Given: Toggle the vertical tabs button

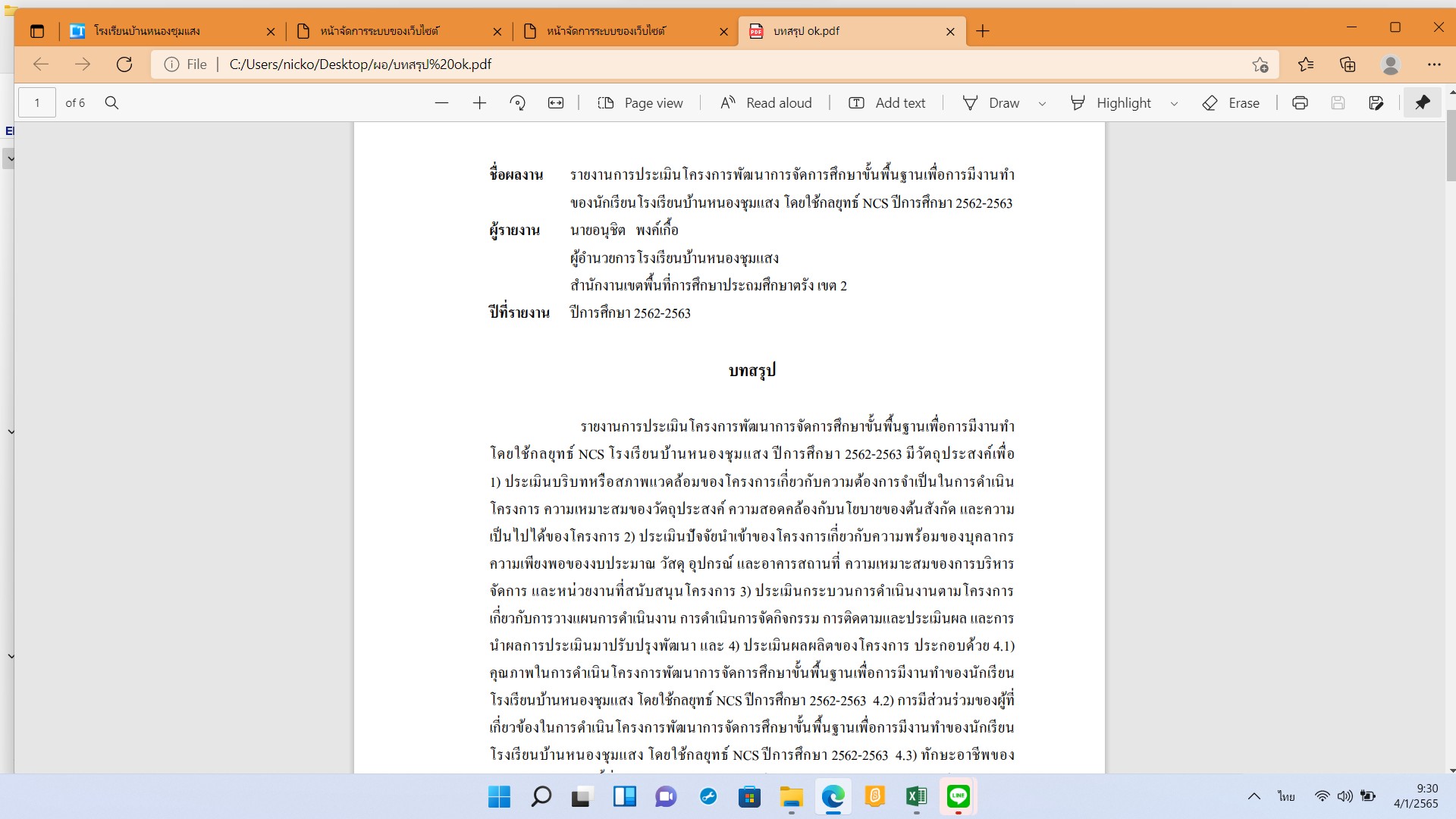Looking at the screenshot, I should click(37, 31).
